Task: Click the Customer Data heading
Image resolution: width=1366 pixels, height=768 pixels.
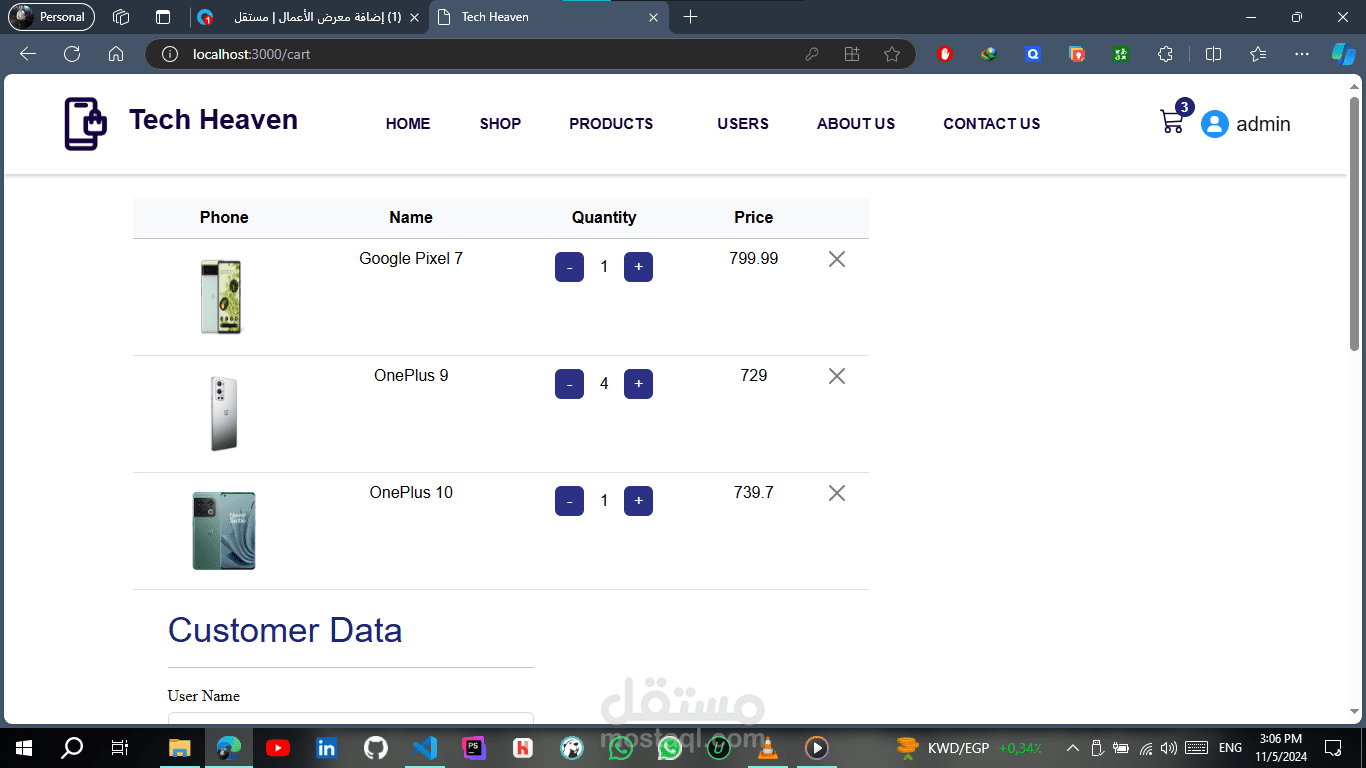Action: [285, 631]
